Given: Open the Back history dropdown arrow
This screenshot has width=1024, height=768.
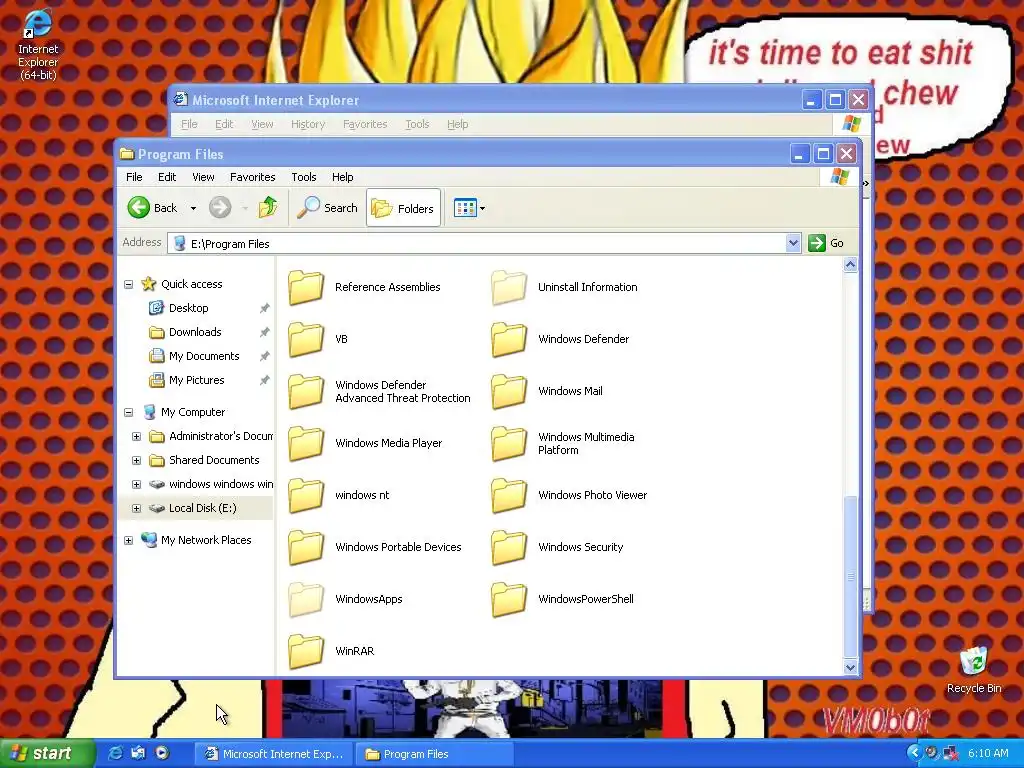Looking at the screenshot, I should click(x=193, y=208).
